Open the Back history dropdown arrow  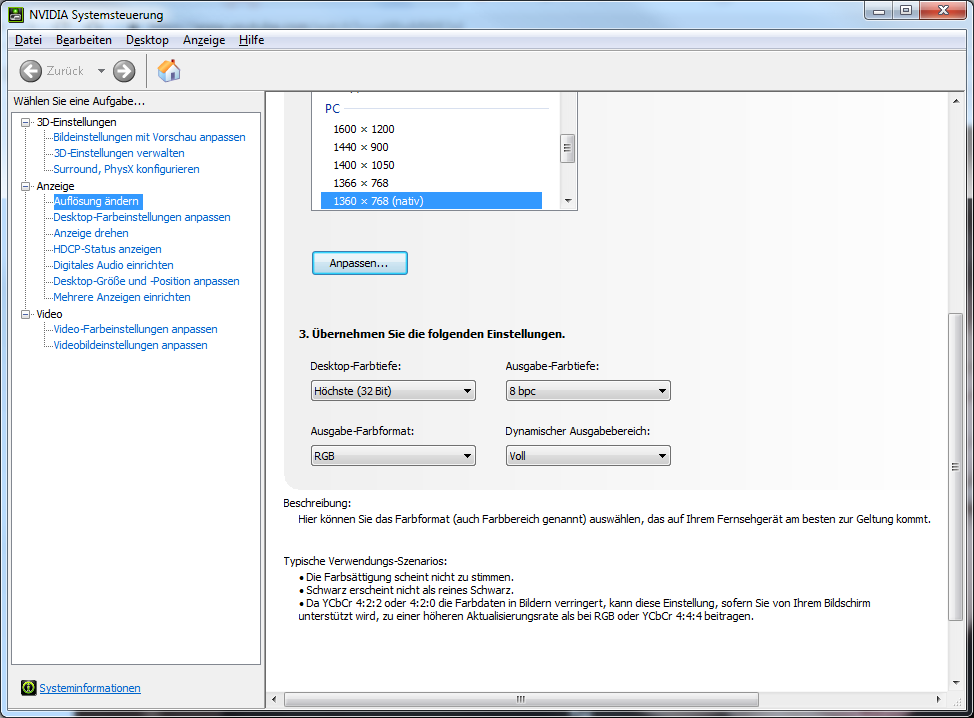tap(101, 71)
